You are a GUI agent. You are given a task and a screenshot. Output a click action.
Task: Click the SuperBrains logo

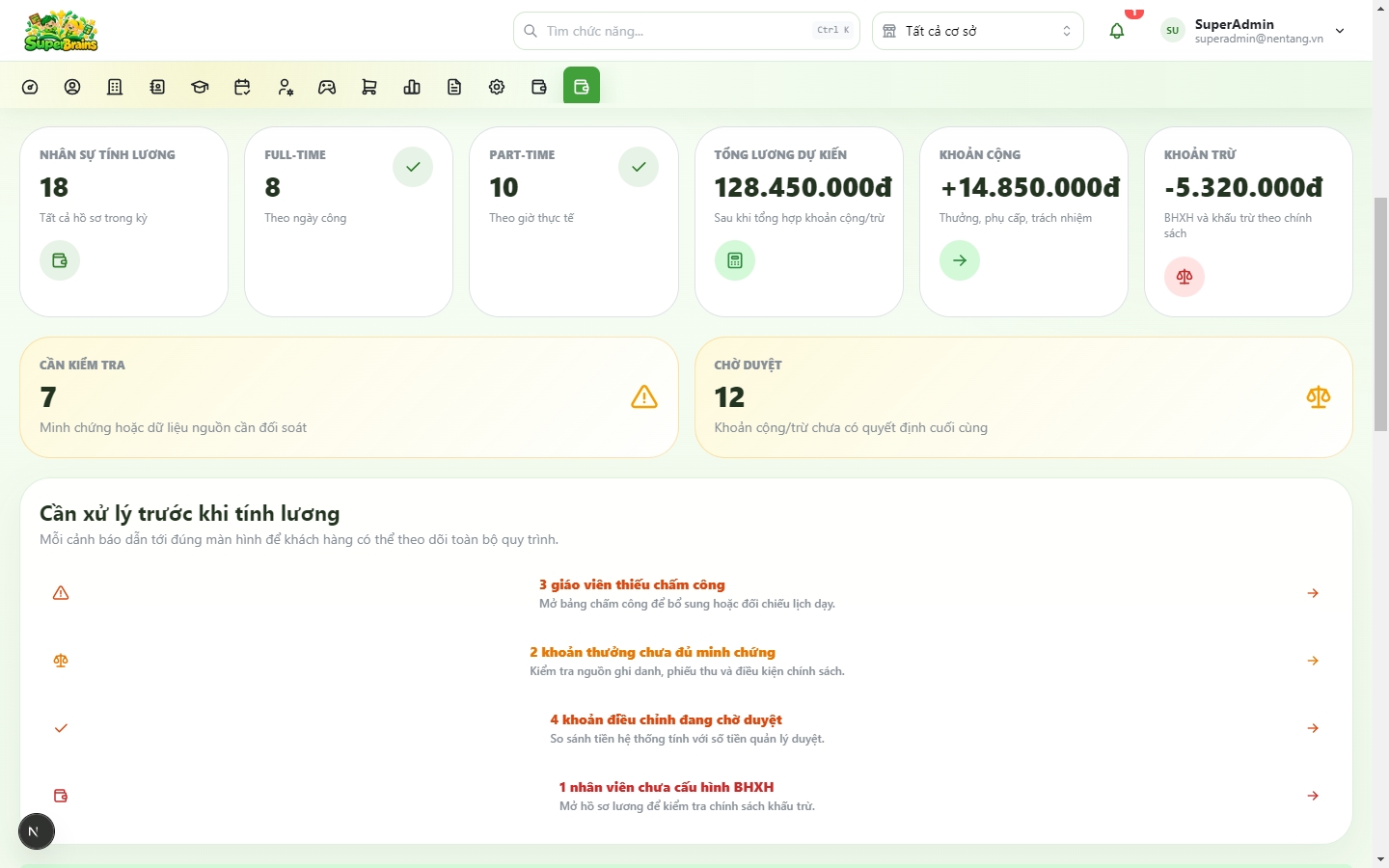click(x=61, y=31)
